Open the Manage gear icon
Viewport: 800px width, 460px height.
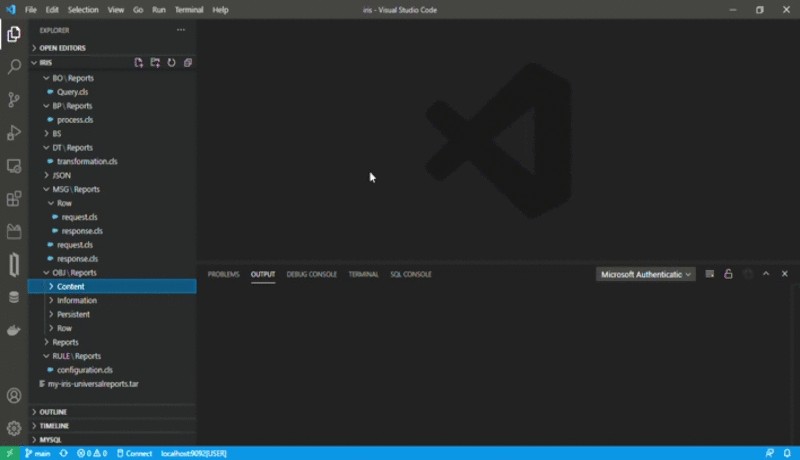tap(14, 428)
